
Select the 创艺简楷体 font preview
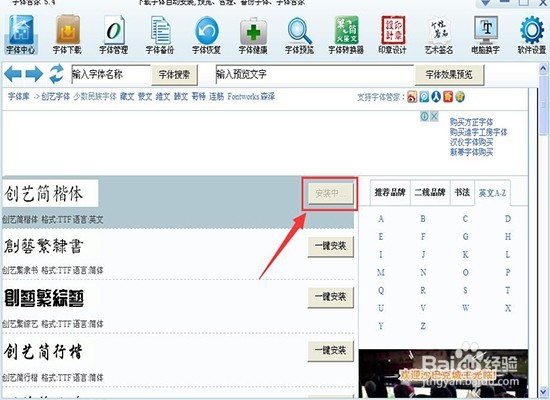(50, 193)
